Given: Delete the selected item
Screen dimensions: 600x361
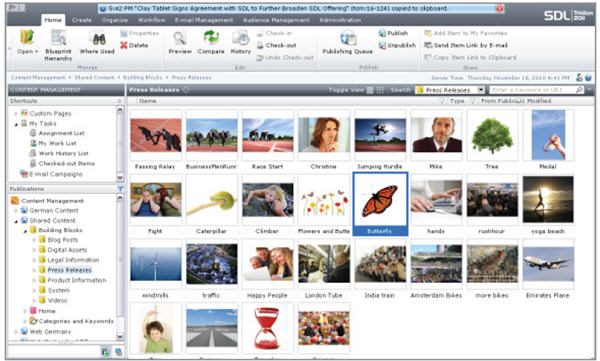Looking at the screenshot, I should pyautogui.click(x=134, y=45).
